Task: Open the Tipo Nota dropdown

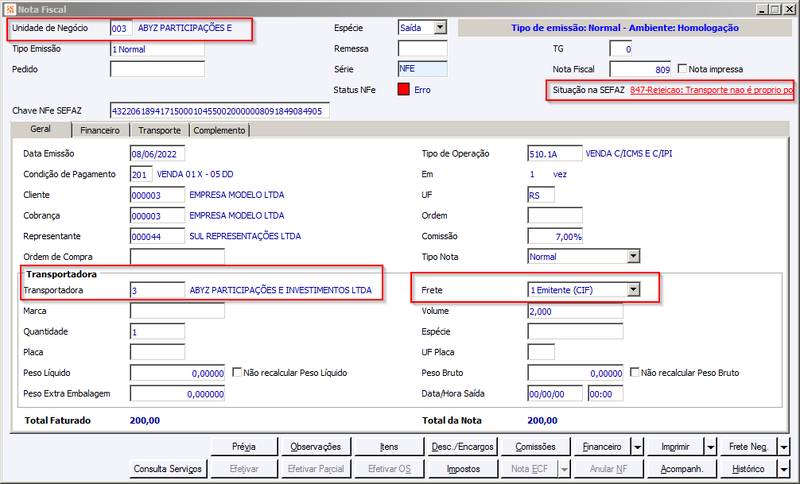Action: pos(633,256)
